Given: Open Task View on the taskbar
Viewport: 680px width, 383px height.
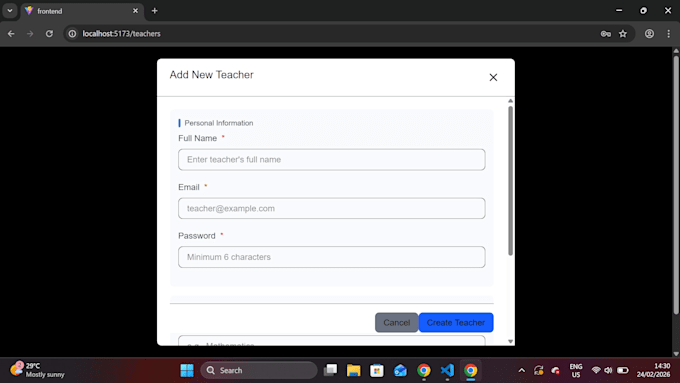Looking at the screenshot, I should click(330, 370).
